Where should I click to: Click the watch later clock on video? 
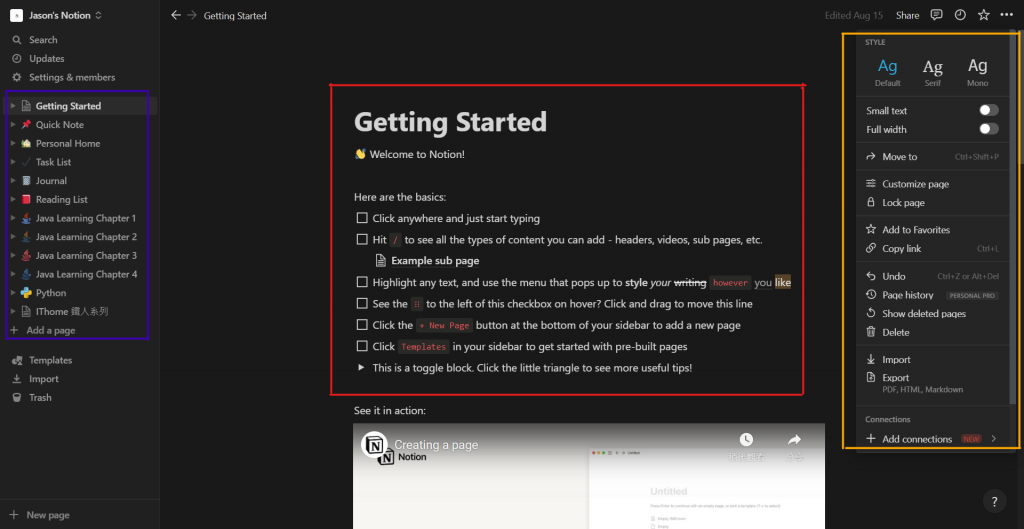pos(746,440)
